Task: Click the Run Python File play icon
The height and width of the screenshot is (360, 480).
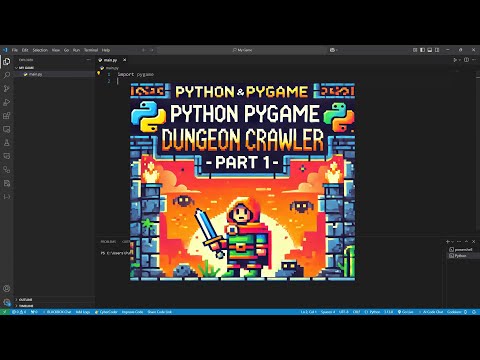Action: (x=455, y=60)
